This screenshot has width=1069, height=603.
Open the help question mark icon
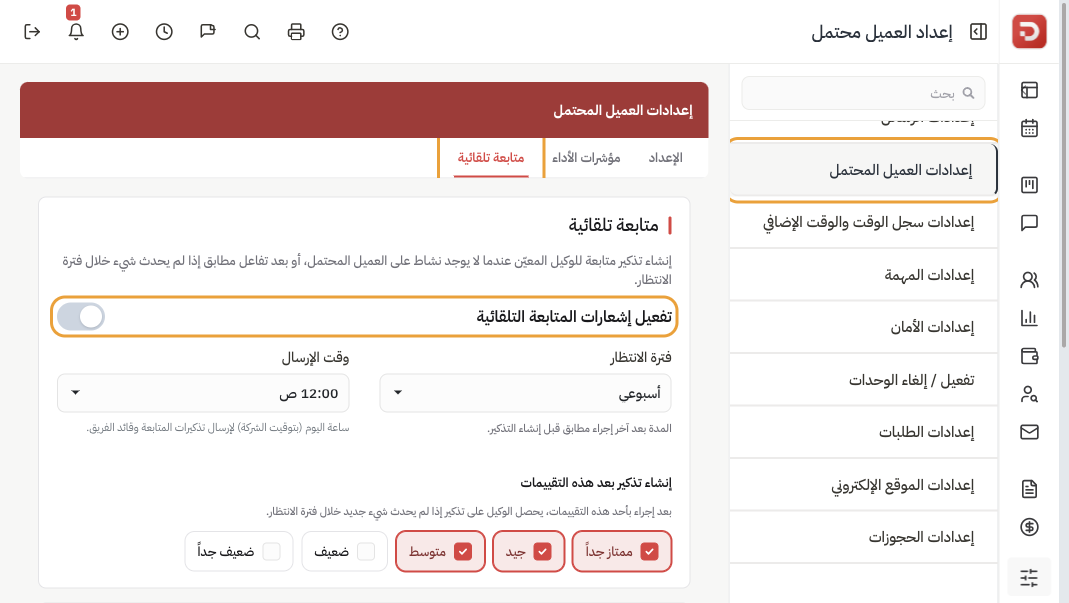click(340, 32)
